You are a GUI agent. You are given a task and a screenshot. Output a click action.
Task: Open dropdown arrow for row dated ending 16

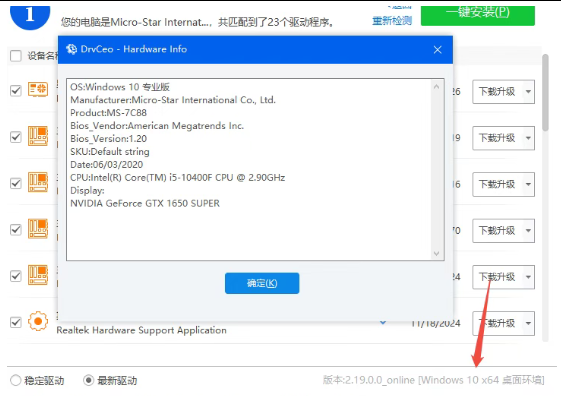tap(528, 184)
